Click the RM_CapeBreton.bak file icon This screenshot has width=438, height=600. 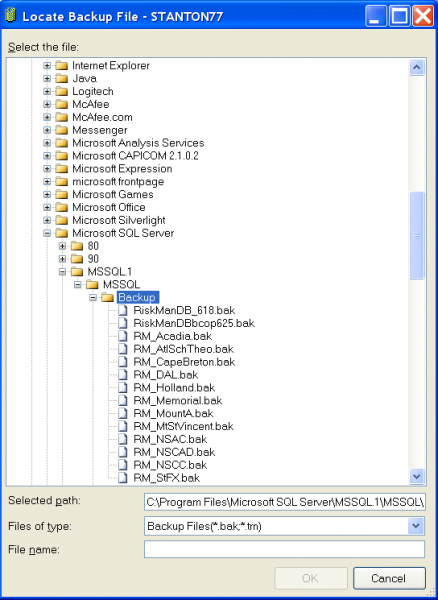pos(122,362)
